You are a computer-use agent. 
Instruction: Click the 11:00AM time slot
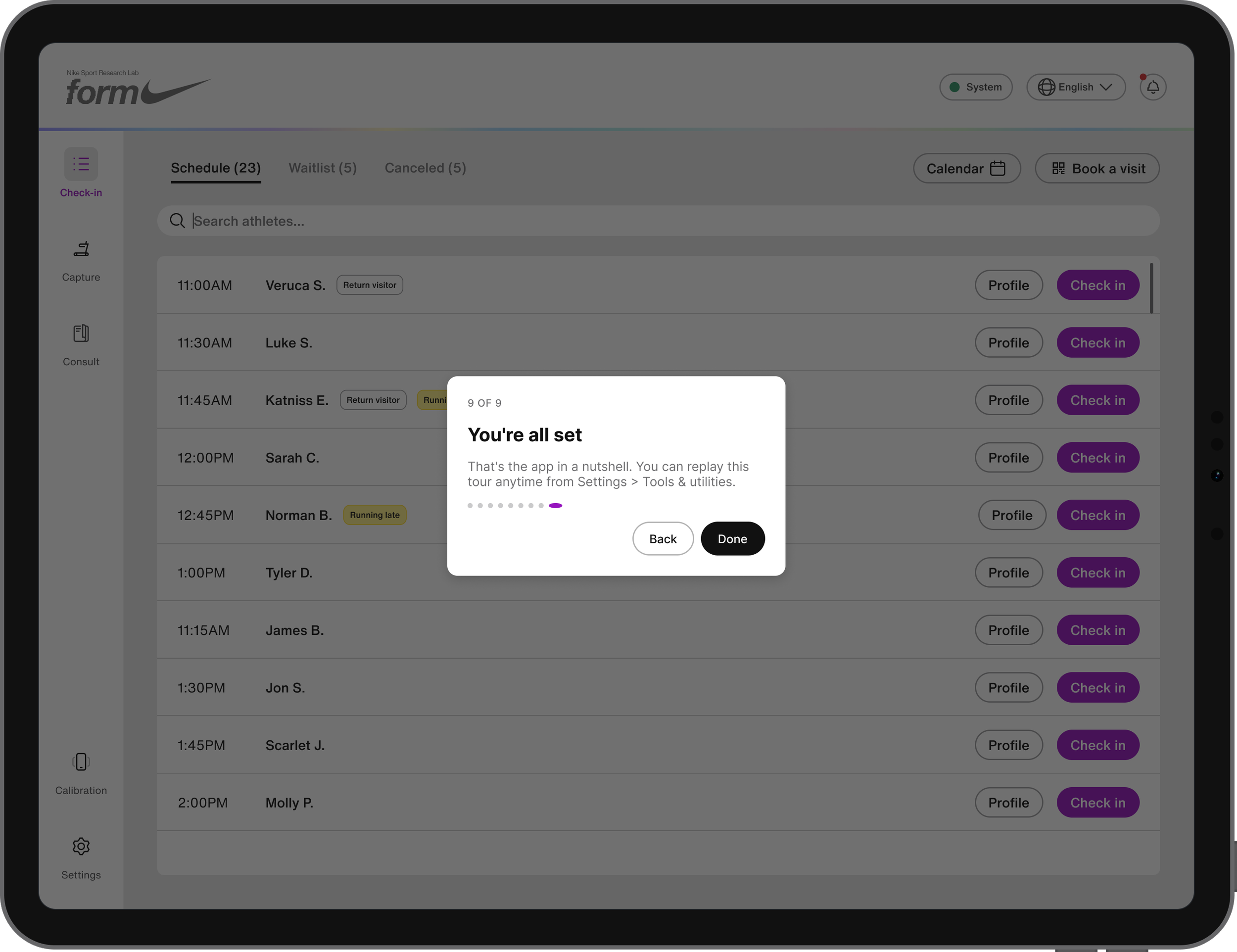tap(204, 285)
